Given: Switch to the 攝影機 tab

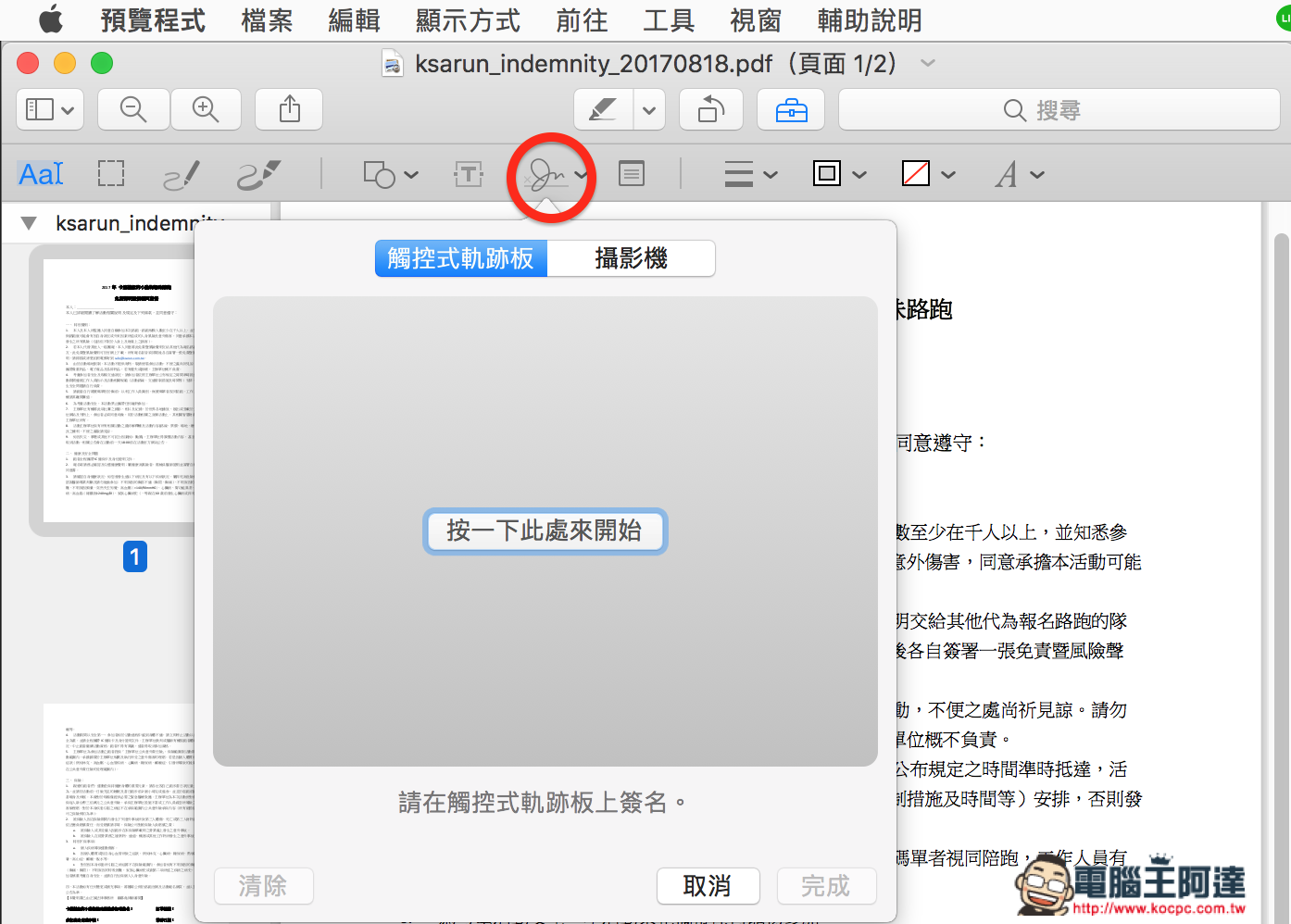Looking at the screenshot, I should click(x=631, y=258).
